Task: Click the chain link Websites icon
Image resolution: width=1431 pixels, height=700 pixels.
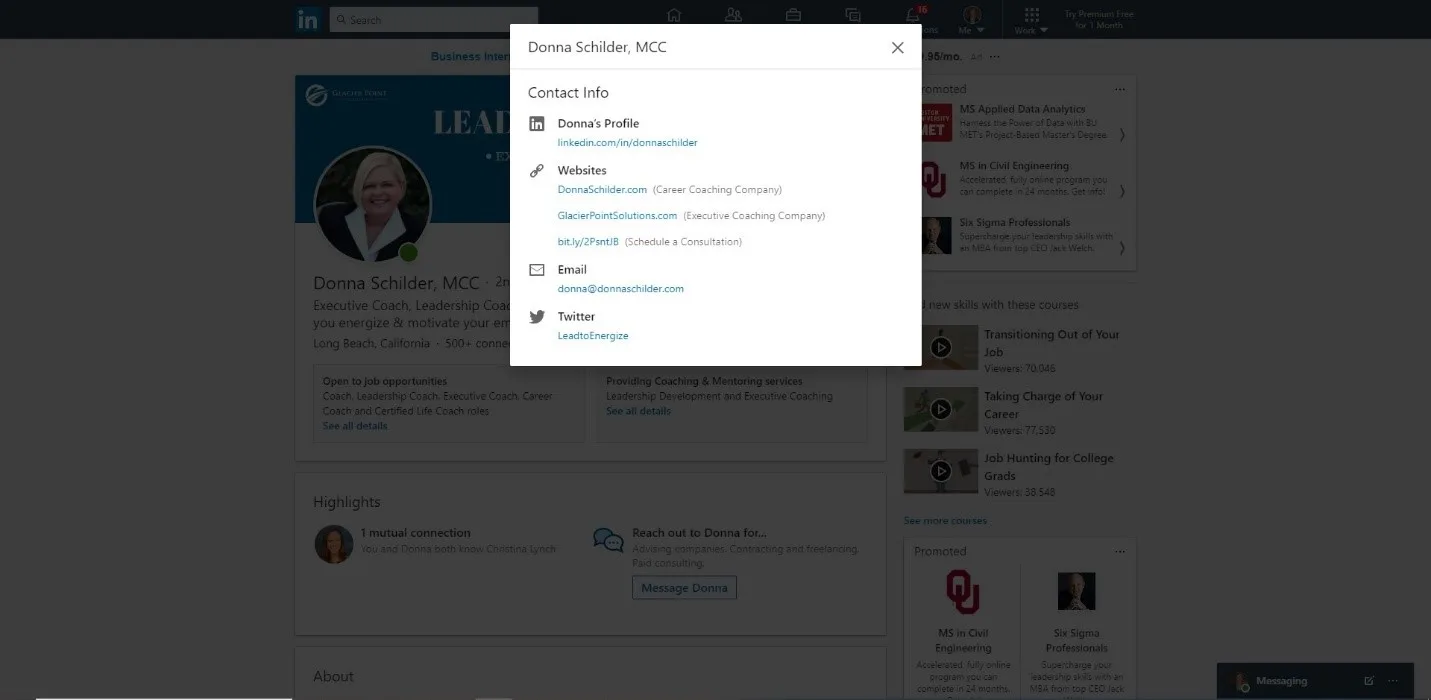Action: click(x=537, y=171)
